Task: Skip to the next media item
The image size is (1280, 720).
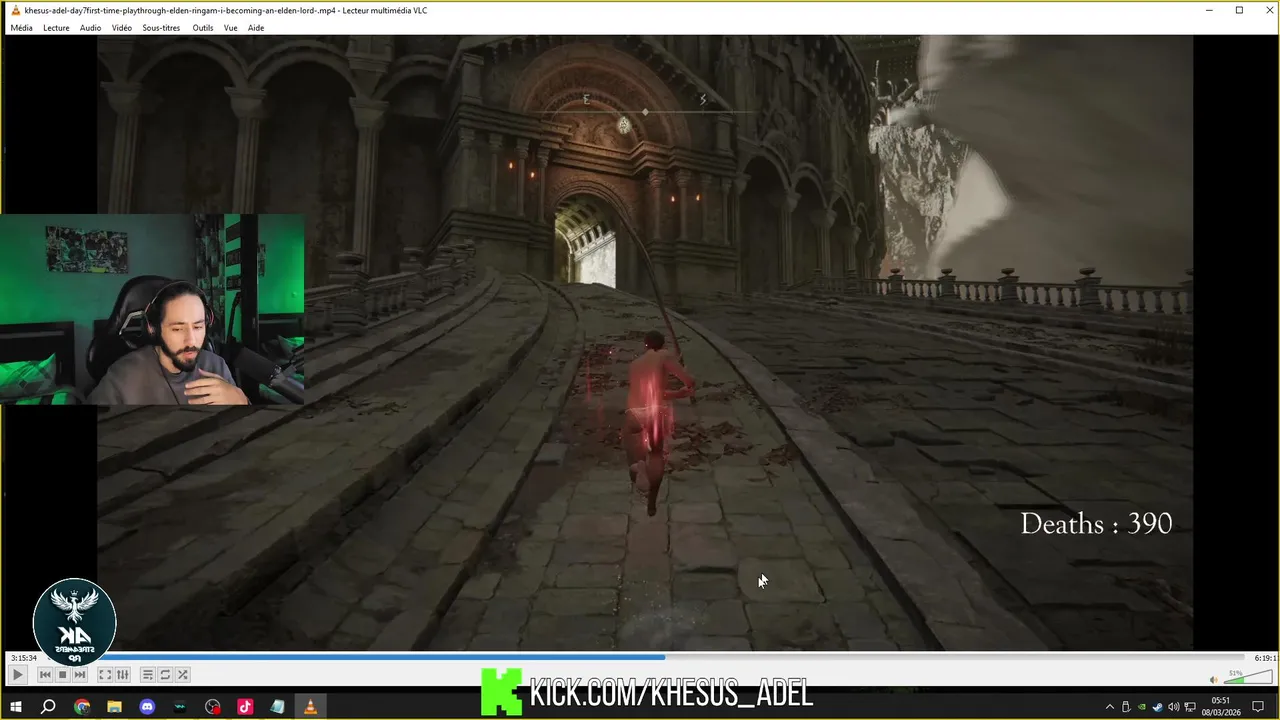Action: click(80, 675)
